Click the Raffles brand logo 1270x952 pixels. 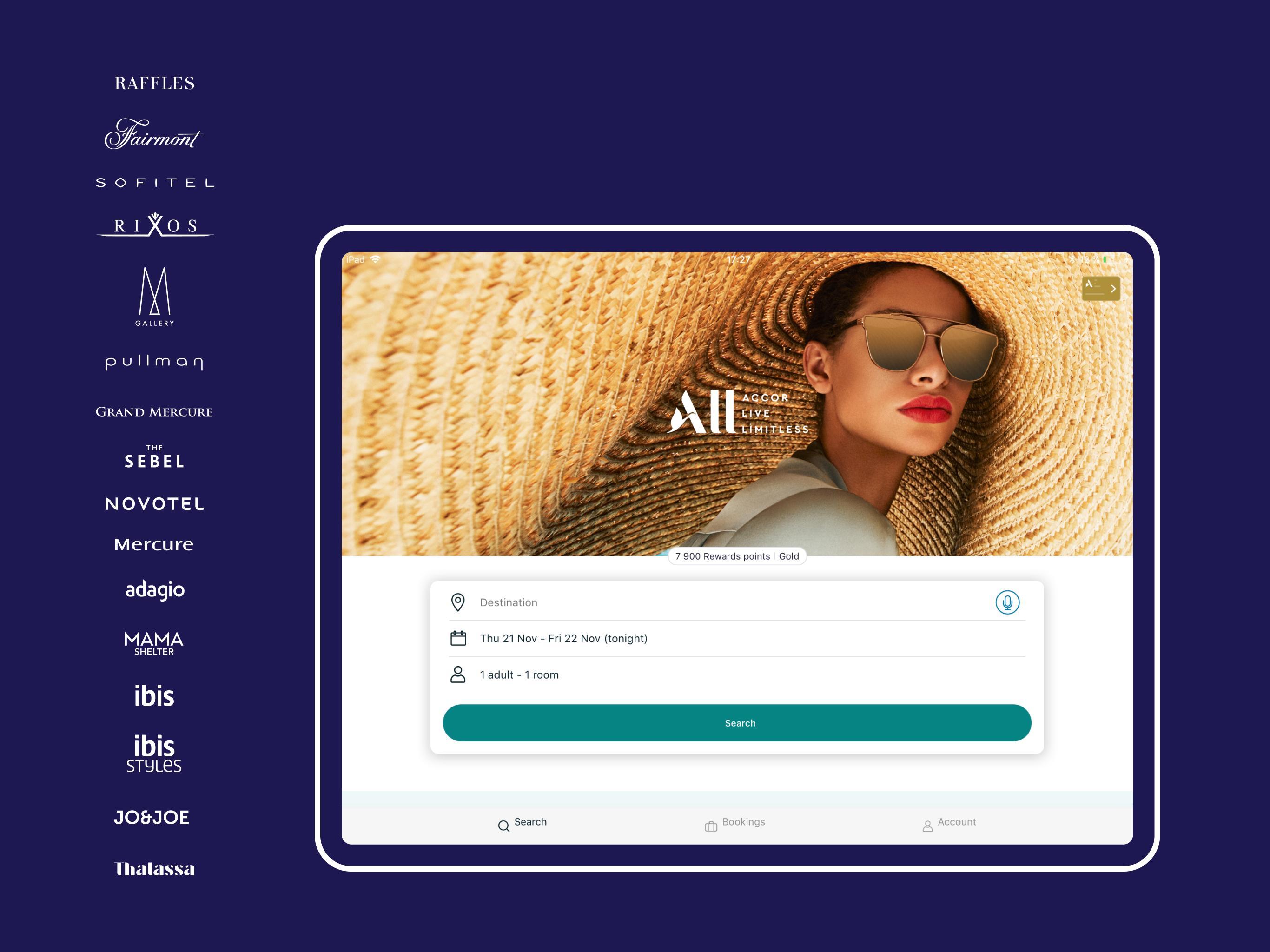click(154, 83)
